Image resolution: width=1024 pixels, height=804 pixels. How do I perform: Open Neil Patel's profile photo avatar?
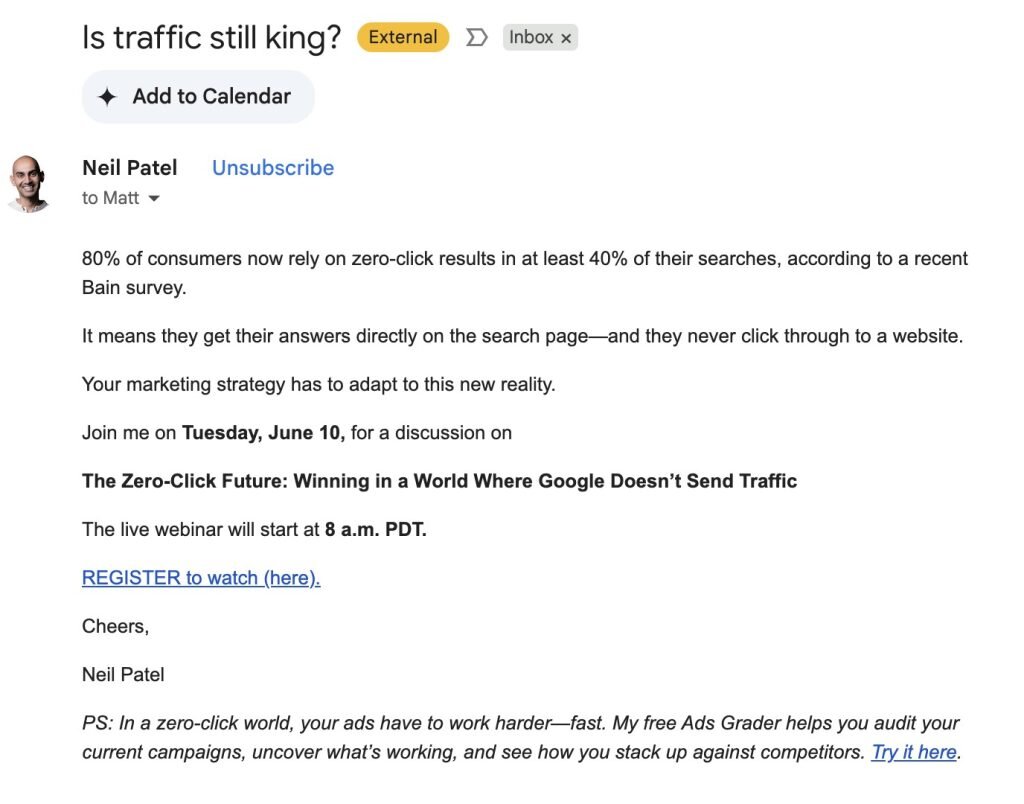coord(29,182)
